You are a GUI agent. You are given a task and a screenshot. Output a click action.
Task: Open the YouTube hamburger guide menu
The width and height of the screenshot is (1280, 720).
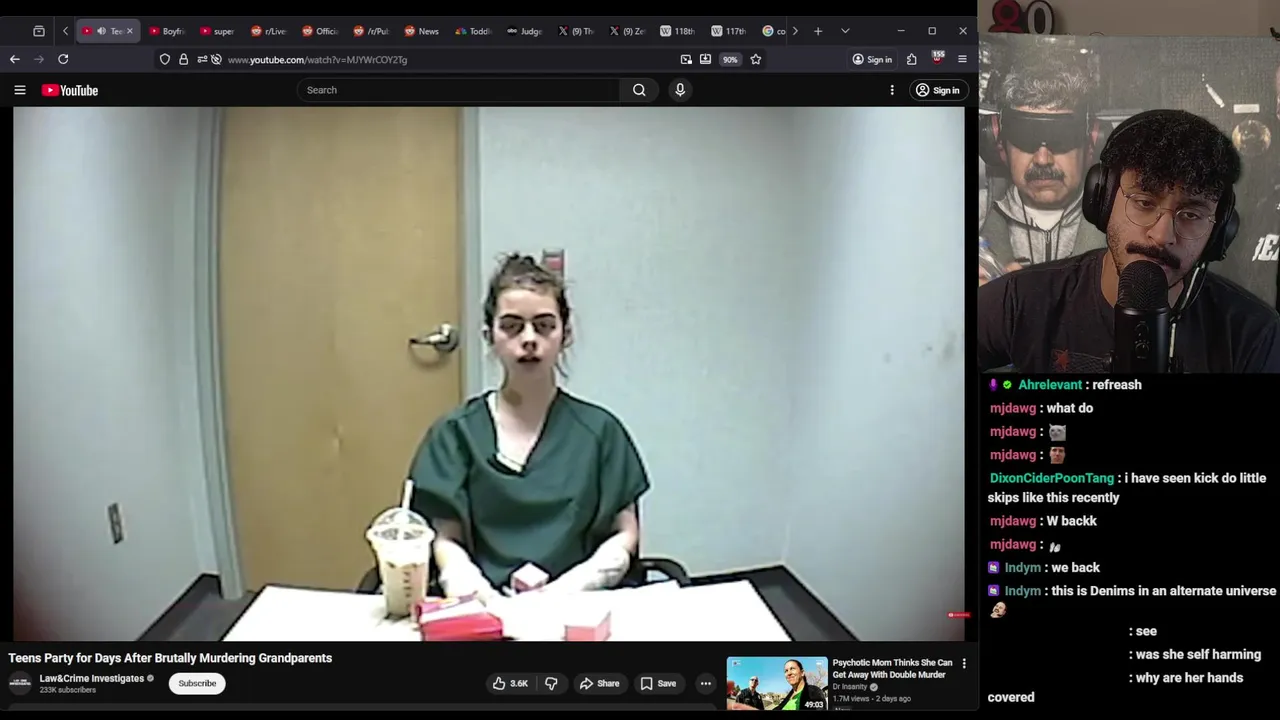20,90
